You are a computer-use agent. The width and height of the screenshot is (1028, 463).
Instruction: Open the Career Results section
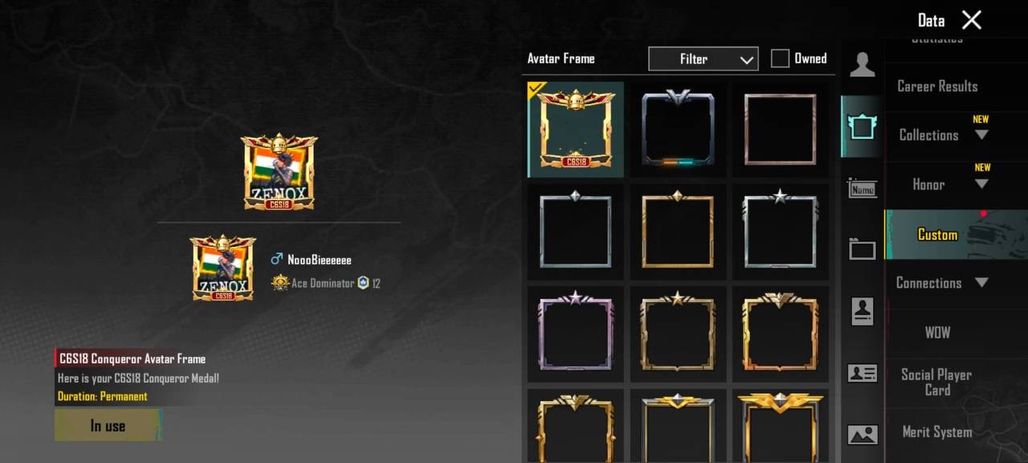(x=937, y=87)
